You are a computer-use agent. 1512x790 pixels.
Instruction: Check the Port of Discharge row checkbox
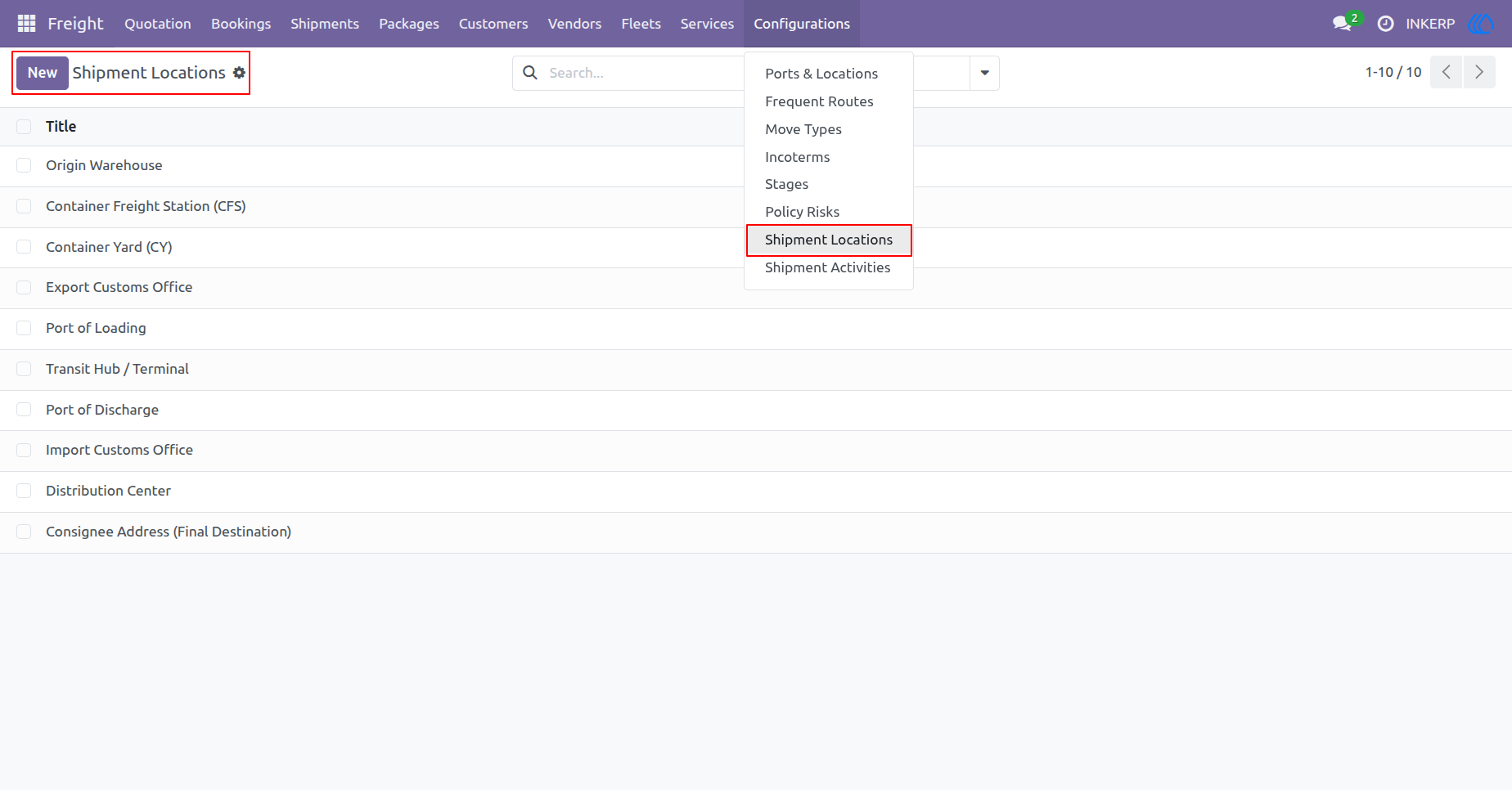tap(24, 410)
